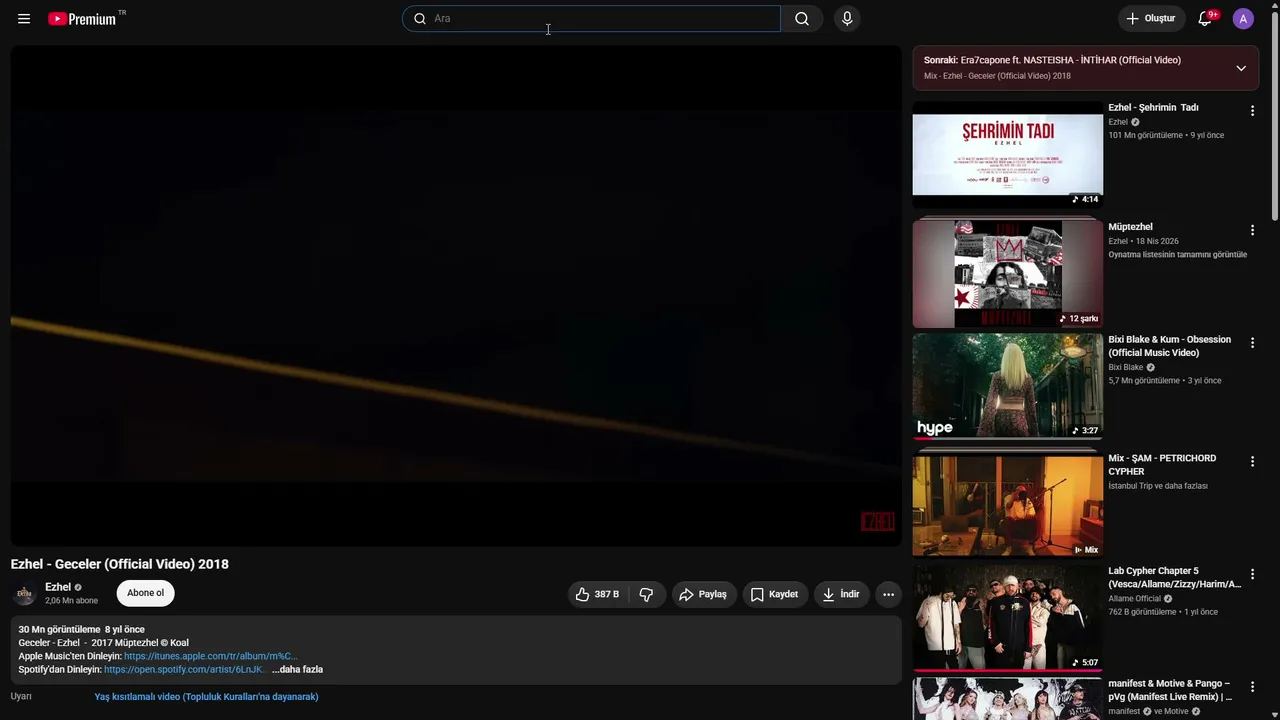Expand description with daha fazla

[x=298, y=670]
